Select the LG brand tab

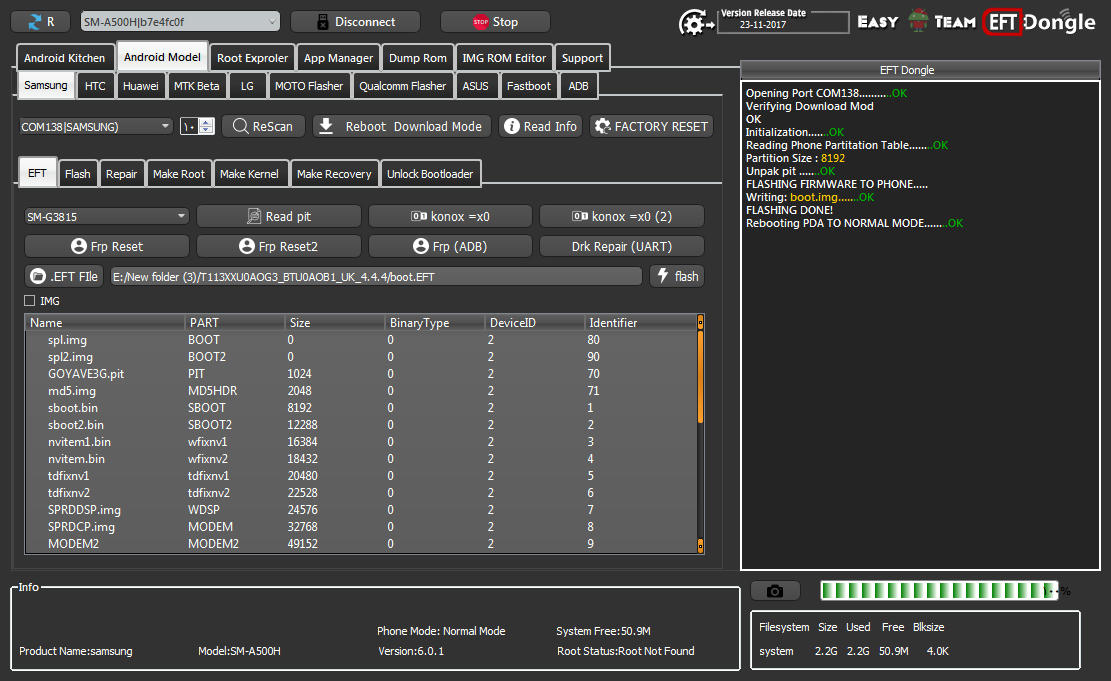point(247,86)
